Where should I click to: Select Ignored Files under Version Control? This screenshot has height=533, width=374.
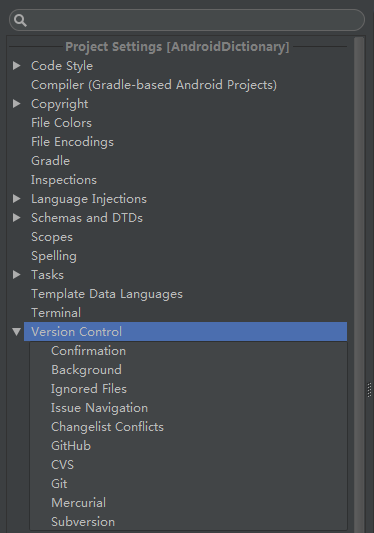(89, 389)
